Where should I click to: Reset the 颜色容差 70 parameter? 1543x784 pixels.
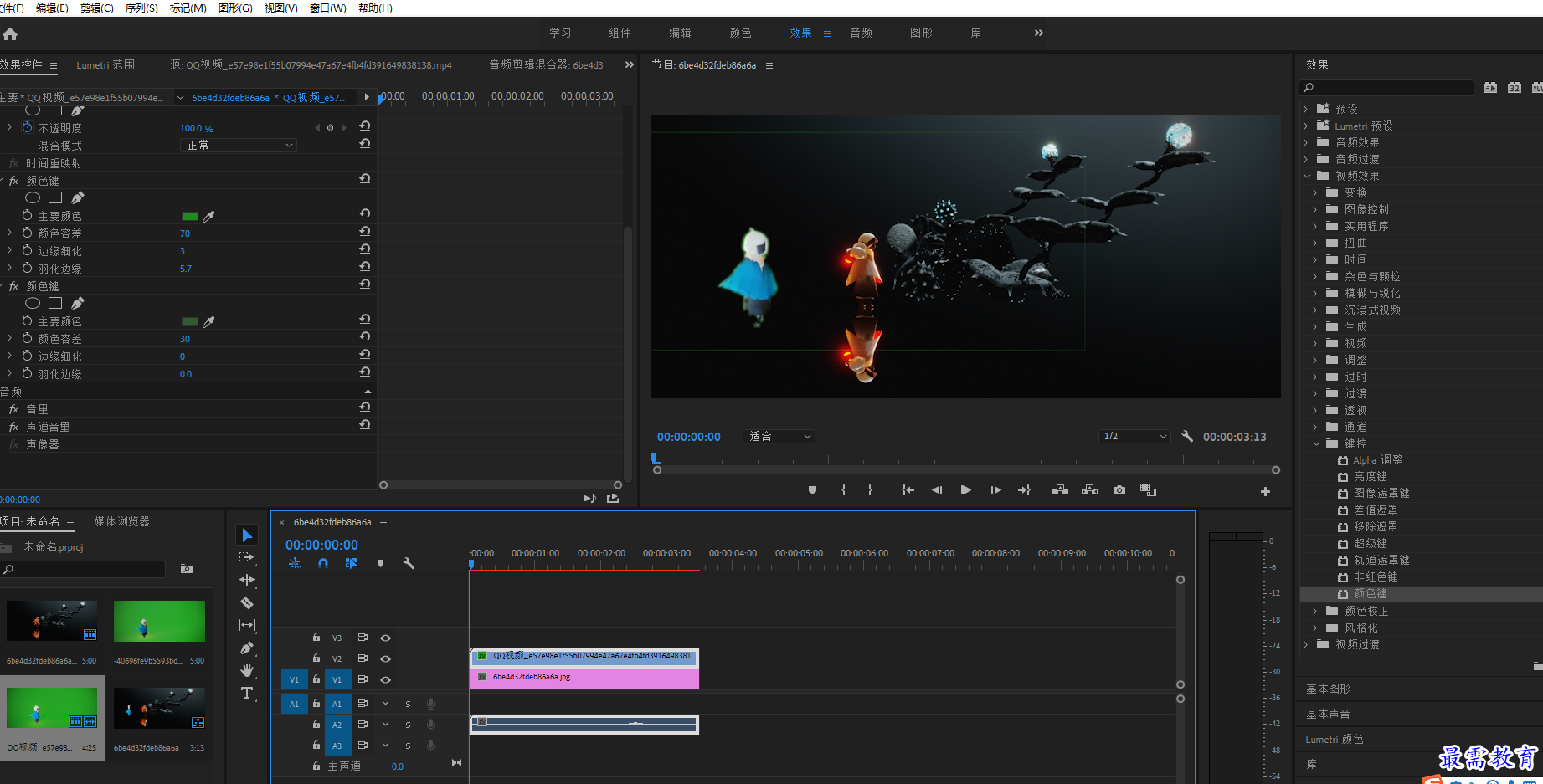tap(365, 232)
